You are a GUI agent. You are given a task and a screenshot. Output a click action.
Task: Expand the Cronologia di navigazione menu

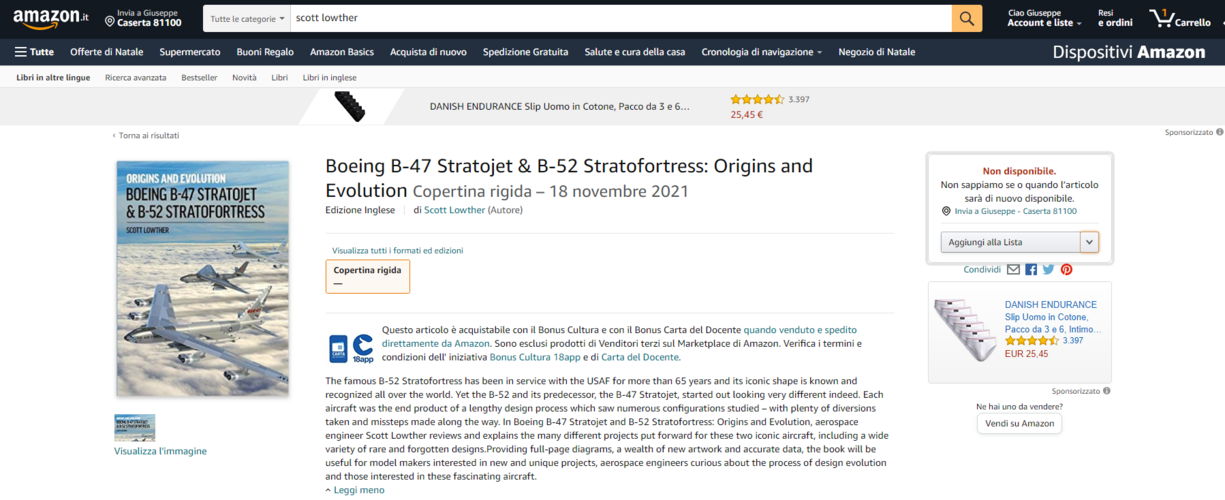click(x=761, y=52)
